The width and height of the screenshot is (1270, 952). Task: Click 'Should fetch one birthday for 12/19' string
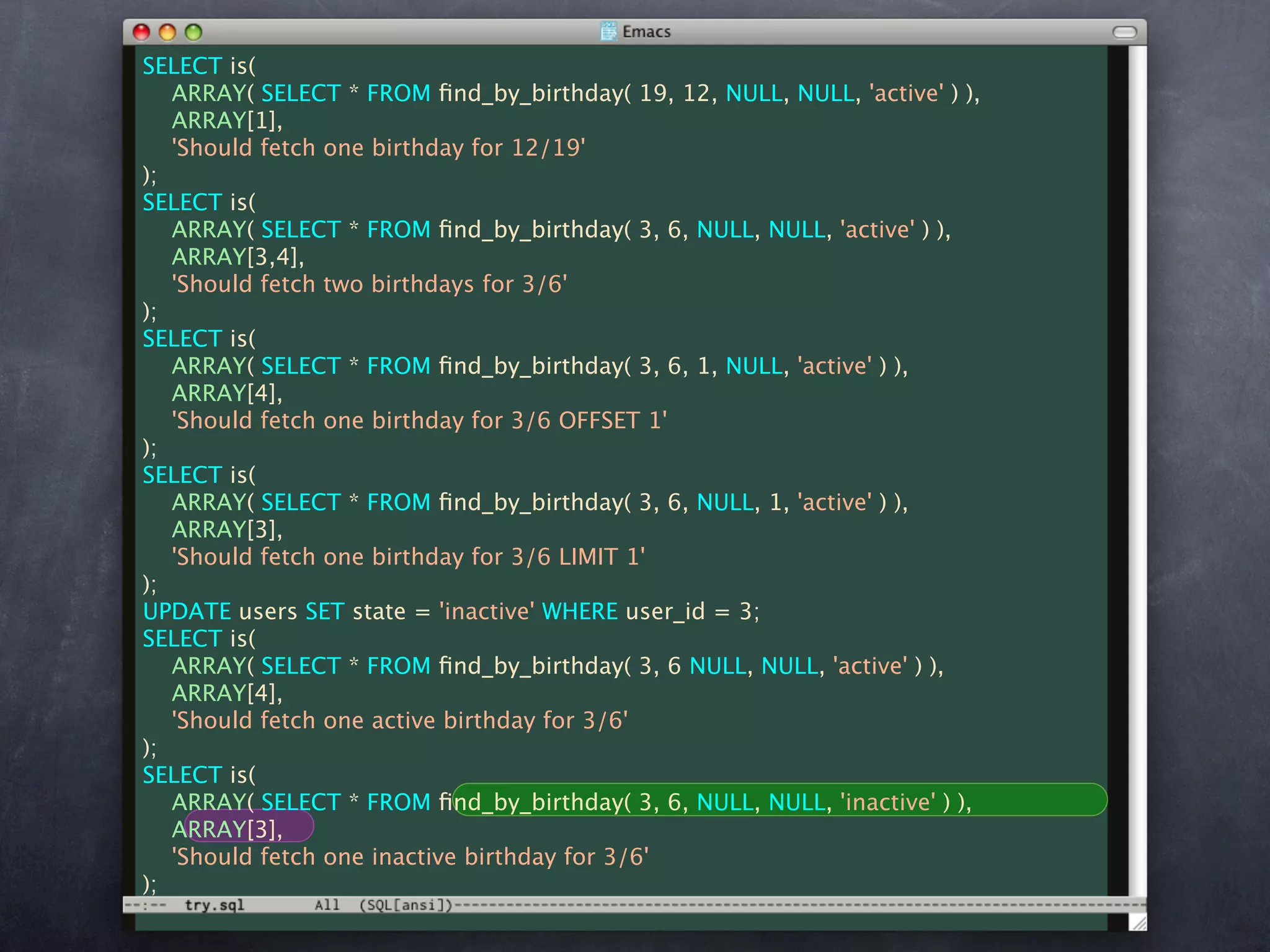pos(378,148)
